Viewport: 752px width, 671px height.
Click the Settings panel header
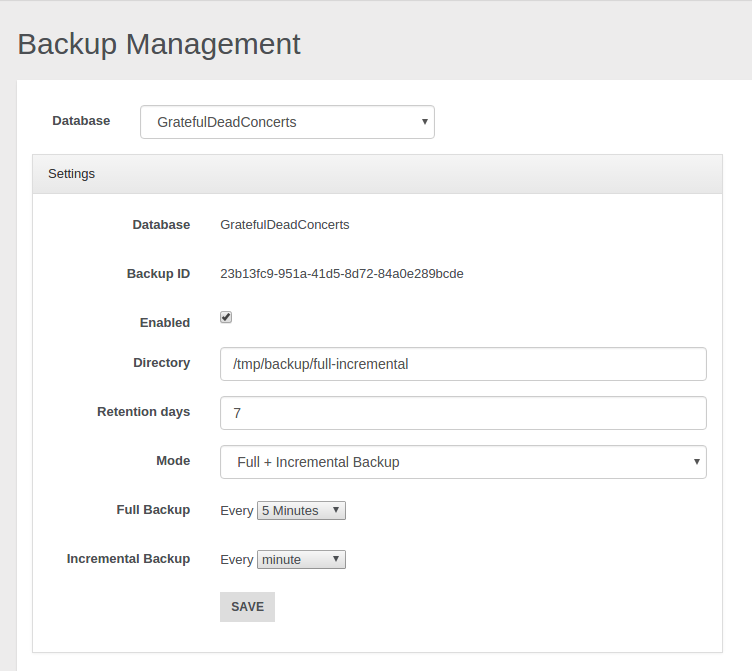pyautogui.click(x=377, y=174)
